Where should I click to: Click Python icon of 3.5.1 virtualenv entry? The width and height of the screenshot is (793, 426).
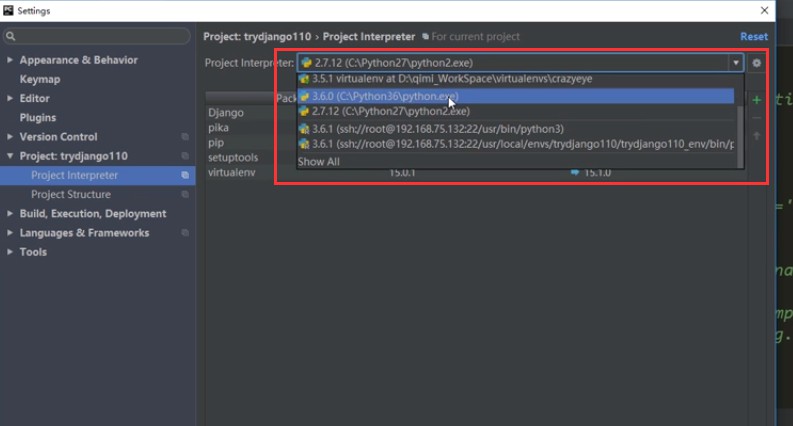click(304, 79)
